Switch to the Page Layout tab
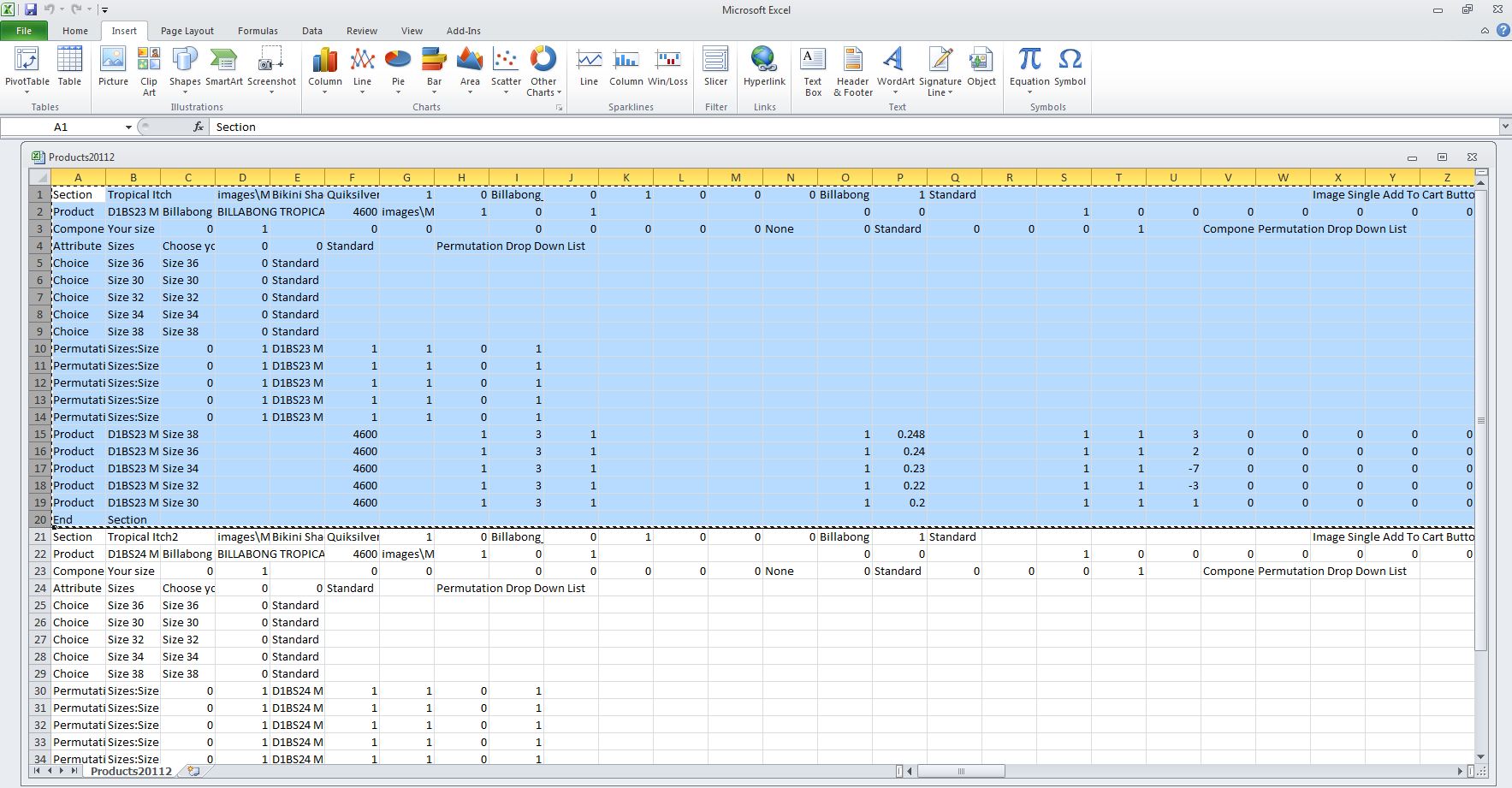Image resolution: width=1512 pixels, height=788 pixels. click(187, 31)
